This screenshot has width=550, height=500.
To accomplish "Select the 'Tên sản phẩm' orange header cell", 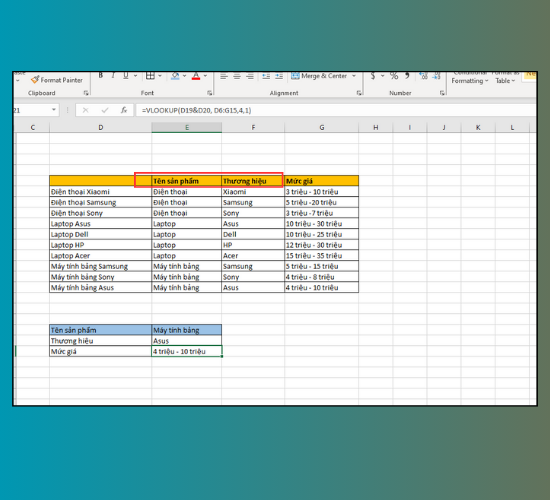I will coord(187,181).
